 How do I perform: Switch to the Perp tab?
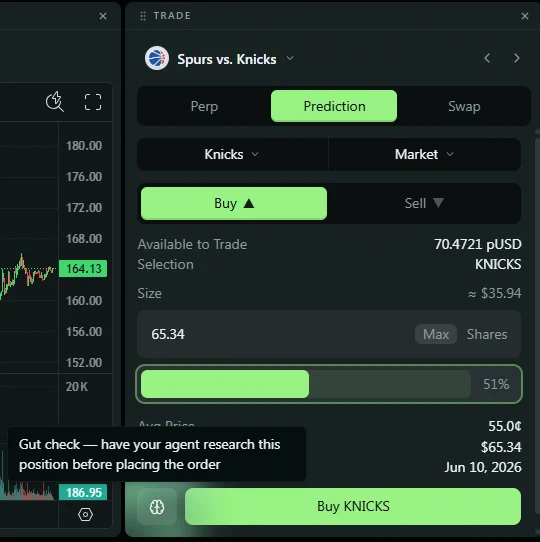point(204,106)
